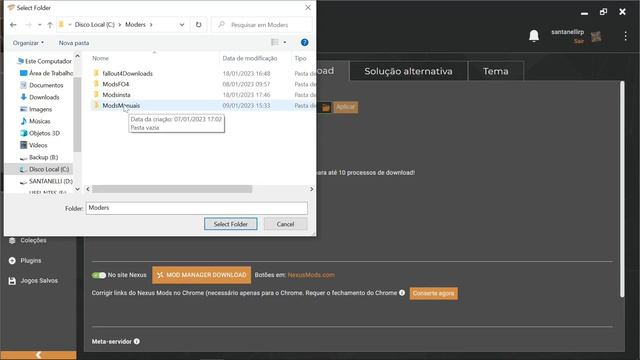Open santanellirp user avatar

tap(596, 37)
